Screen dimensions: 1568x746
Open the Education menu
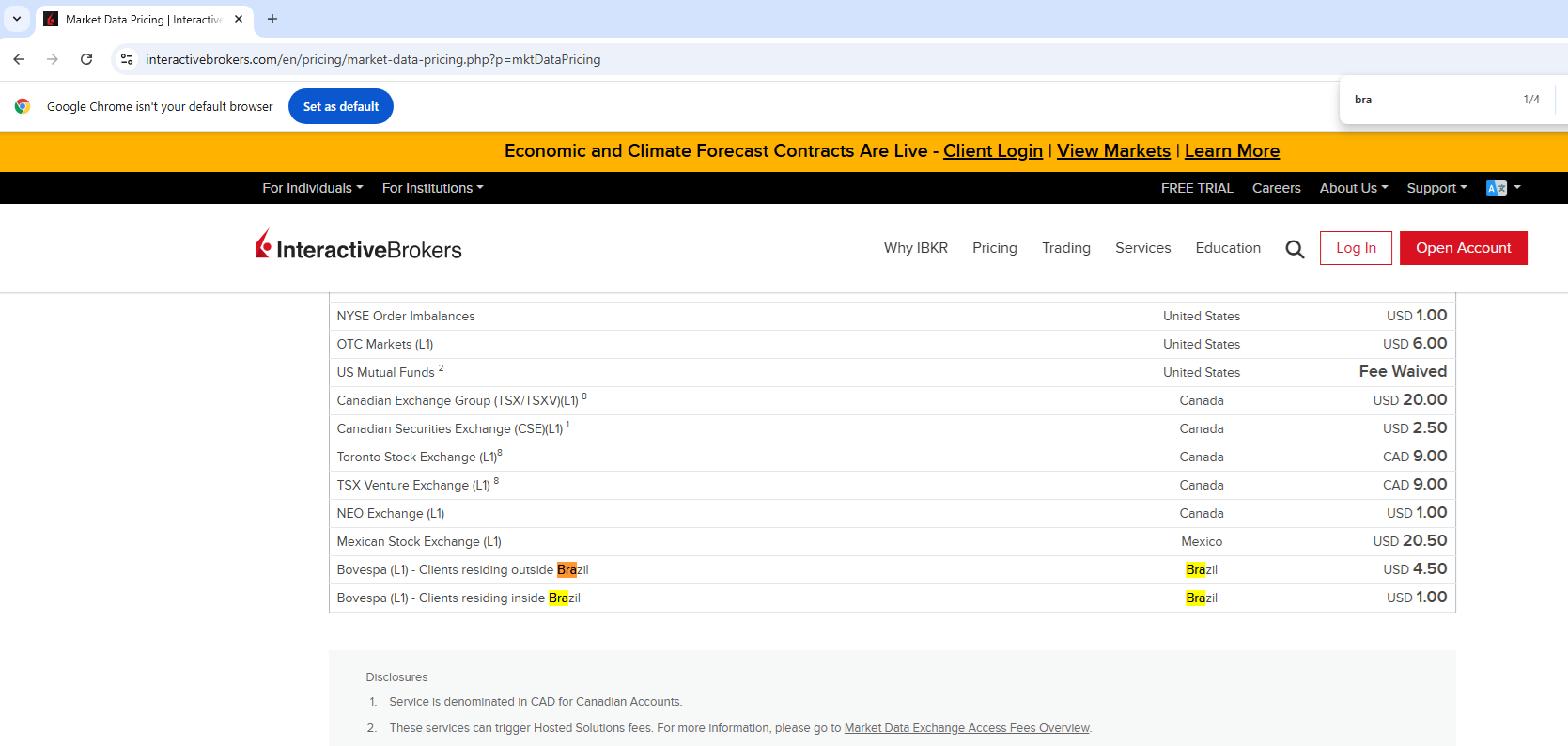pyautogui.click(x=1228, y=248)
